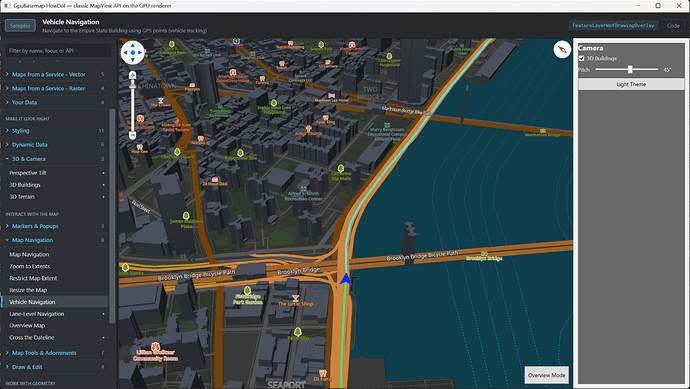This screenshot has height=389, width=690.
Task: Click the Lillian Wald Community Room marker
Action: [155, 346]
